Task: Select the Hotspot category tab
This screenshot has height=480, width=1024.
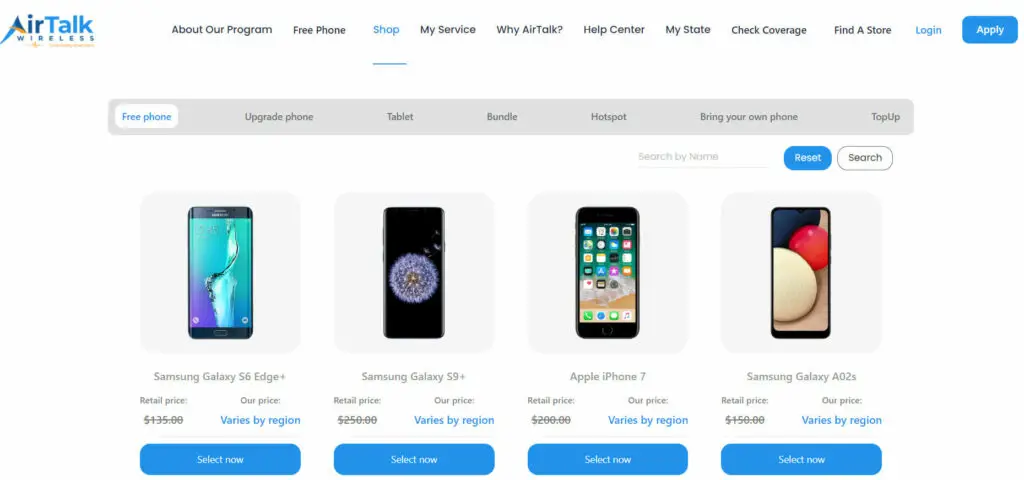Action: click(x=609, y=117)
